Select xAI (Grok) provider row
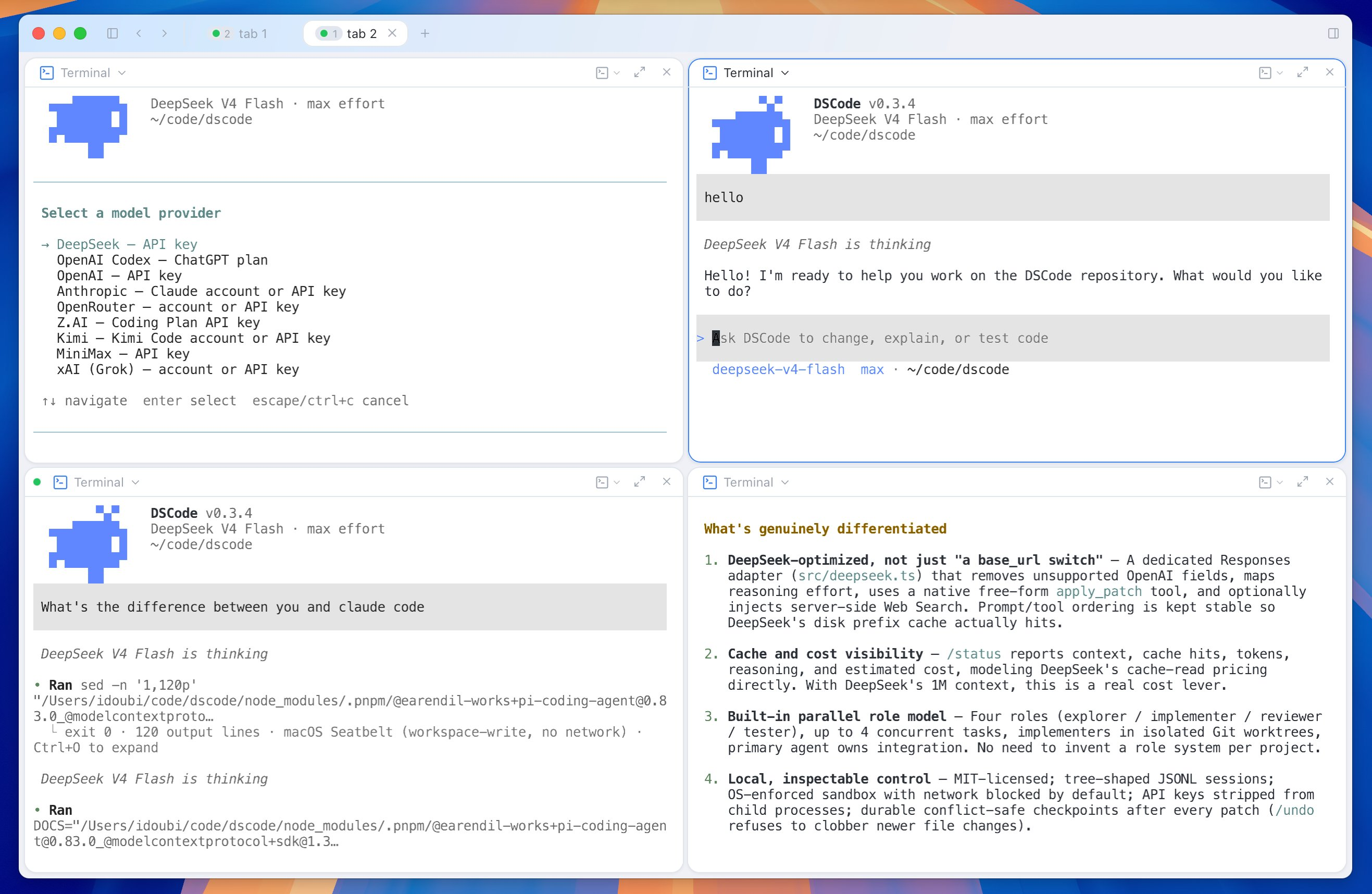1372x894 pixels. pos(178,369)
